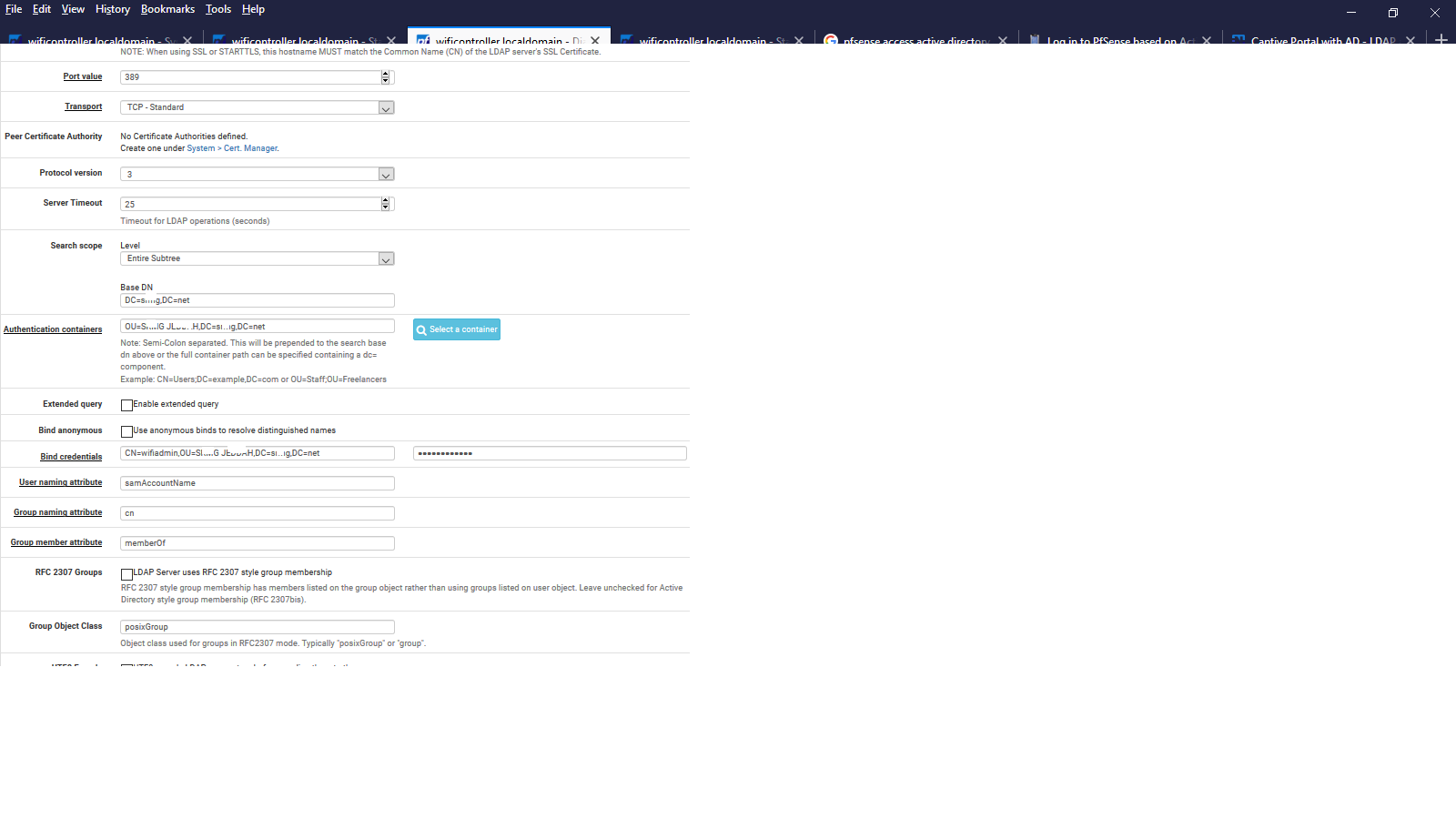Minimize the browser window
The width and height of the screenshot is (1456, 819).
coord(1351,13)
